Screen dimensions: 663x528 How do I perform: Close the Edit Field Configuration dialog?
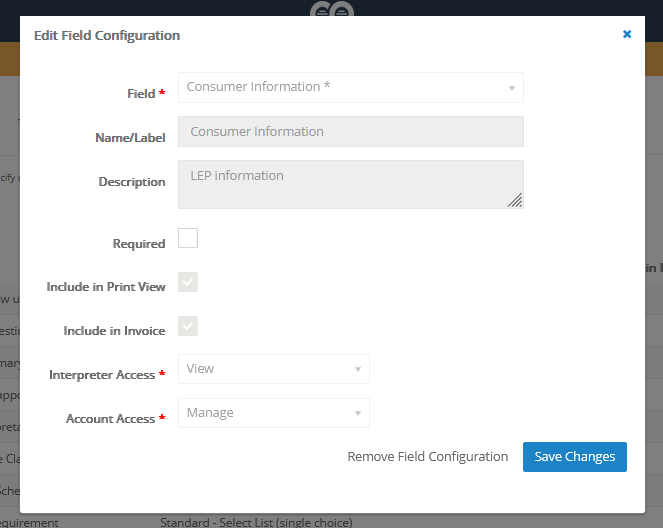[627, 34]
